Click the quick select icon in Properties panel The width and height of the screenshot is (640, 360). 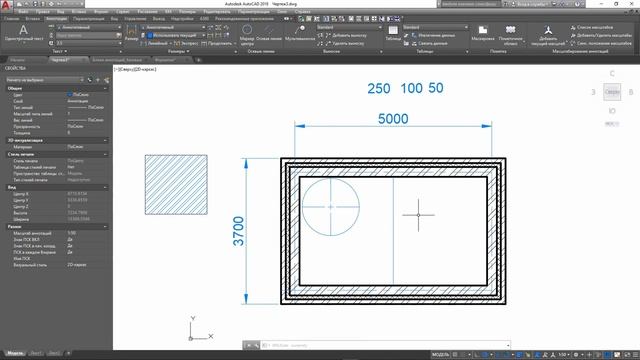[x=107, y=80]
